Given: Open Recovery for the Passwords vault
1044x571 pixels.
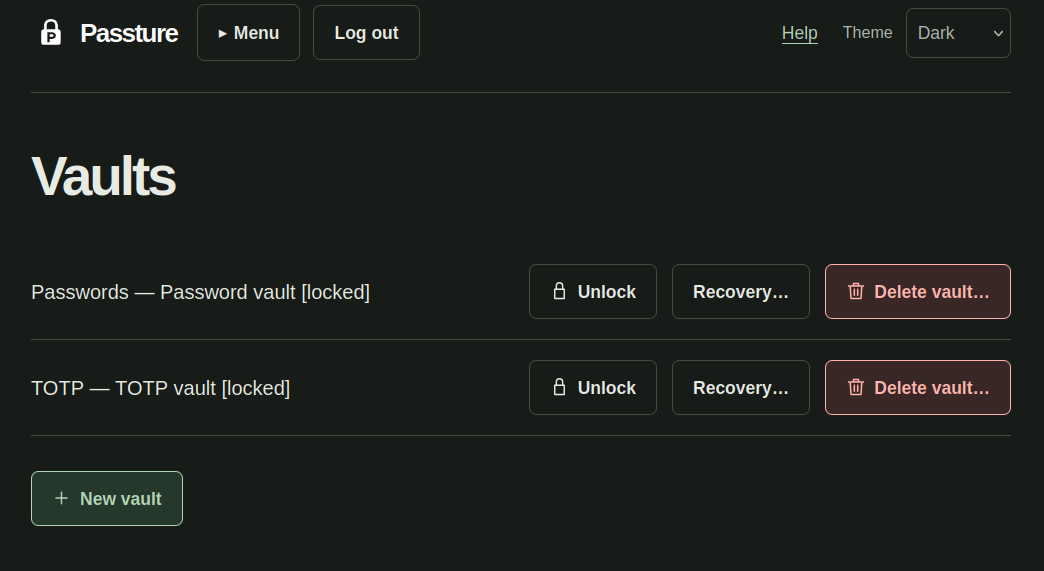Looking at the screenshot, I should tap(740, 291).
